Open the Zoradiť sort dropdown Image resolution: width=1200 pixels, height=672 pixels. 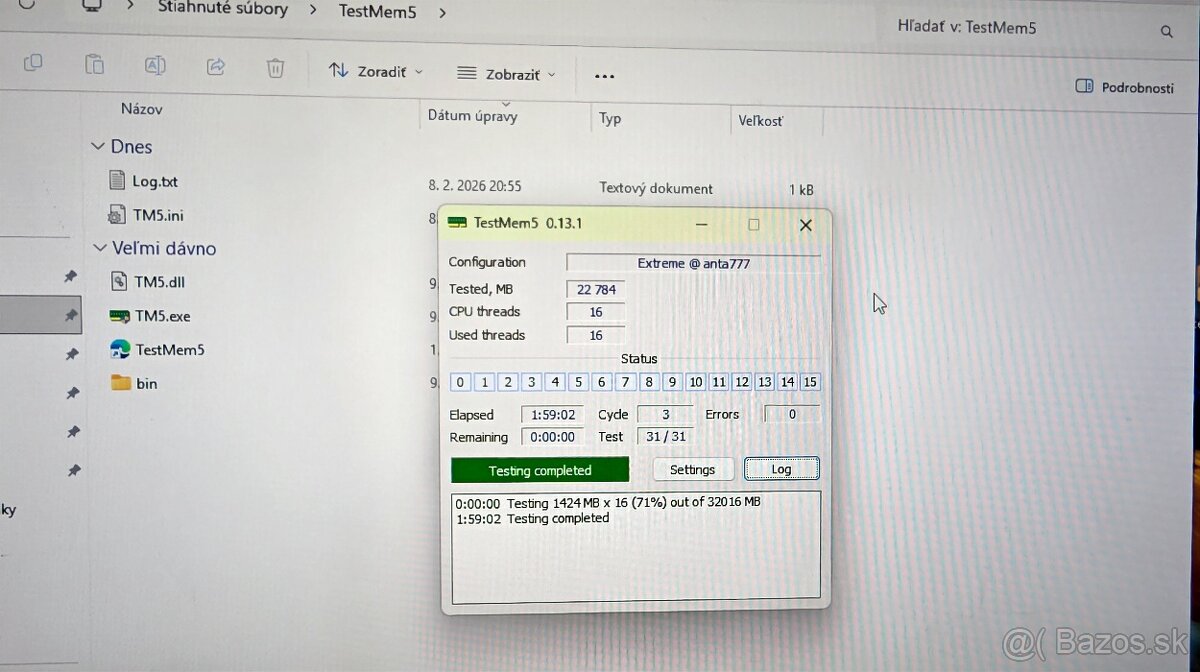pos(375,71)
